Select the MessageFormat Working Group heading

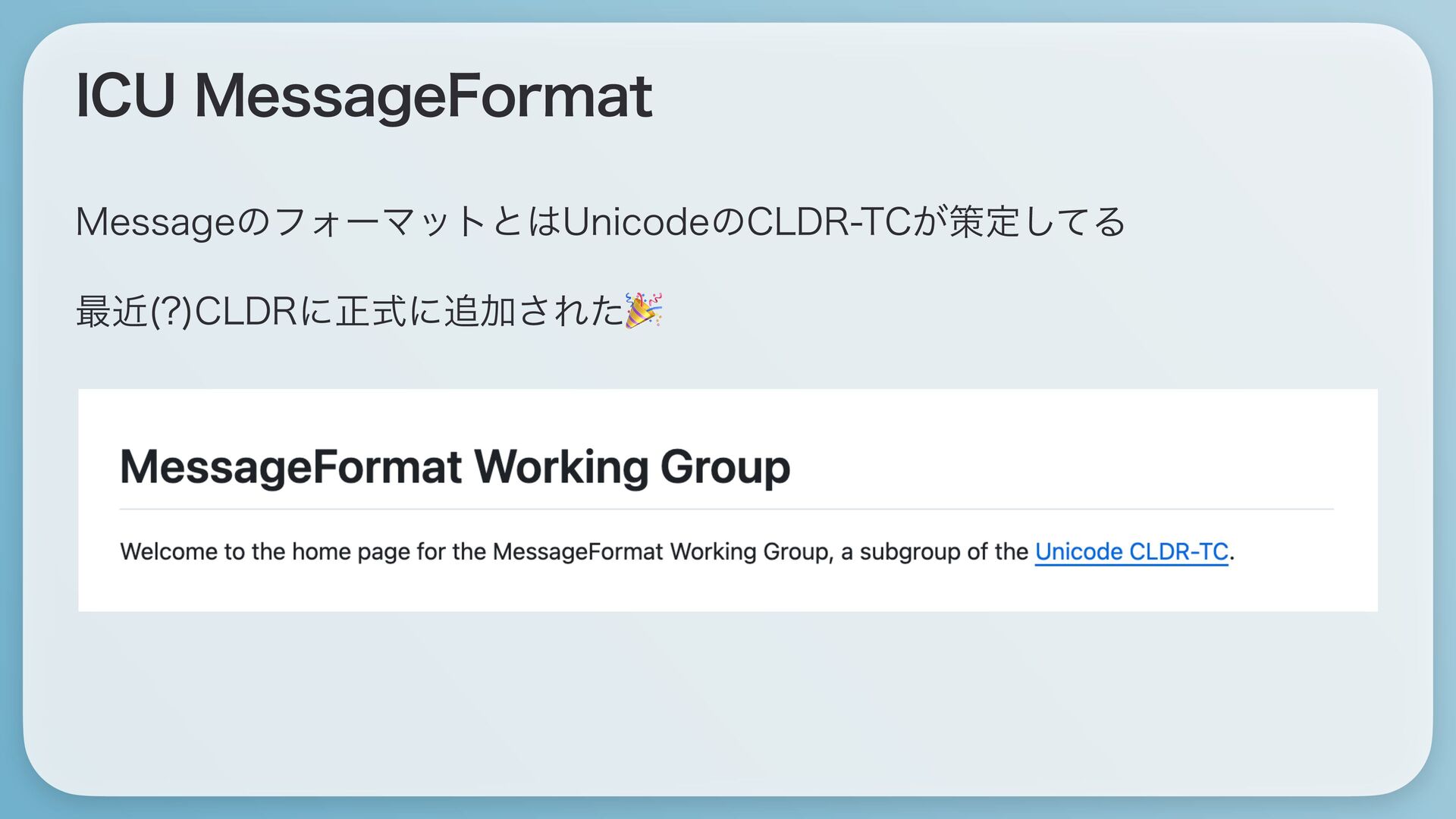pyautogui.click(x=455, y=467)
